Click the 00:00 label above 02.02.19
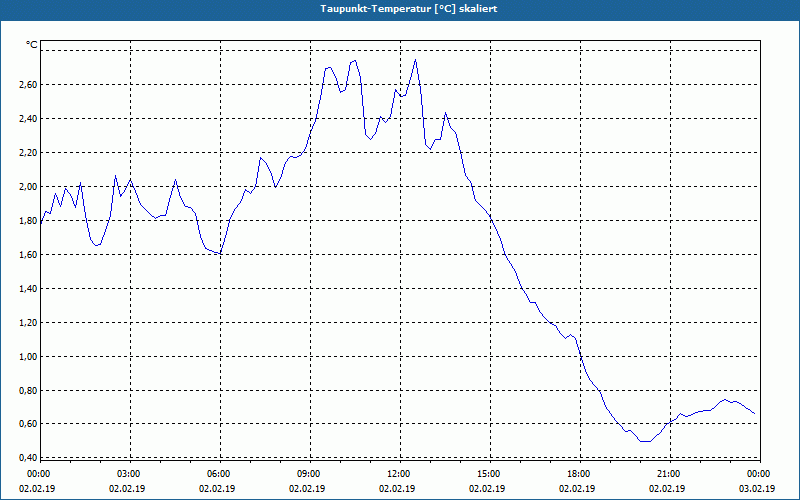 pos(37,474)
